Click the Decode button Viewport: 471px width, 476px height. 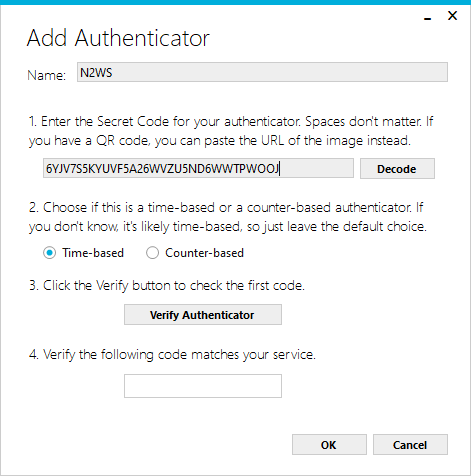click(397, 169)
